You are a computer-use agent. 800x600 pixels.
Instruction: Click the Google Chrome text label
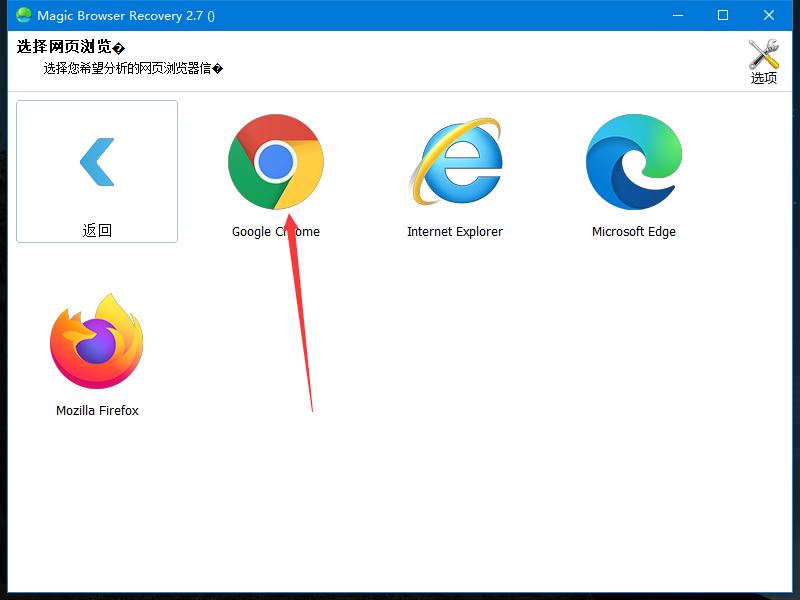click(276, 232)
